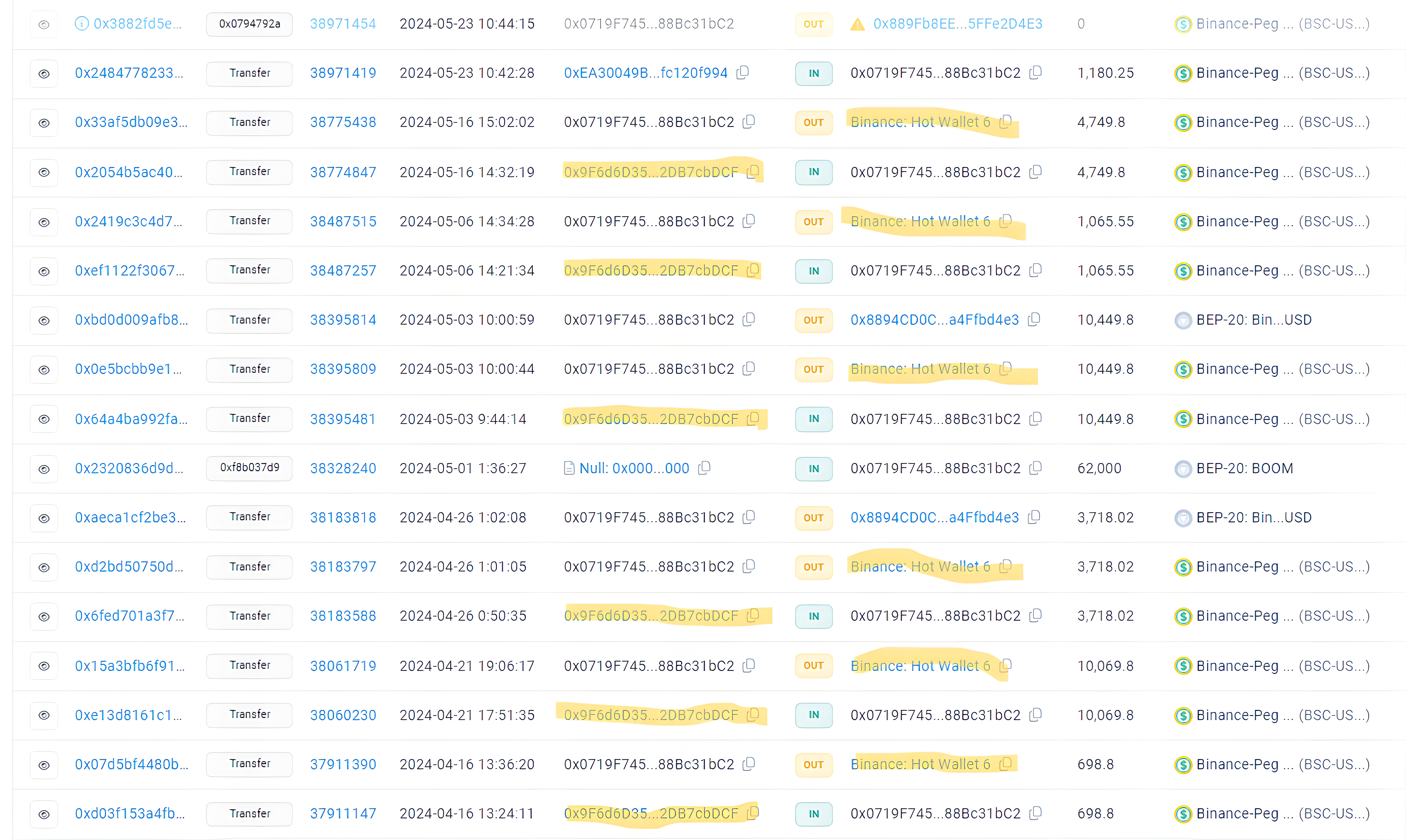Viewport: 1411px width, 840px height.
Task: Click 0xf8b037d9 method badge
Action: (x=249, y=468)
